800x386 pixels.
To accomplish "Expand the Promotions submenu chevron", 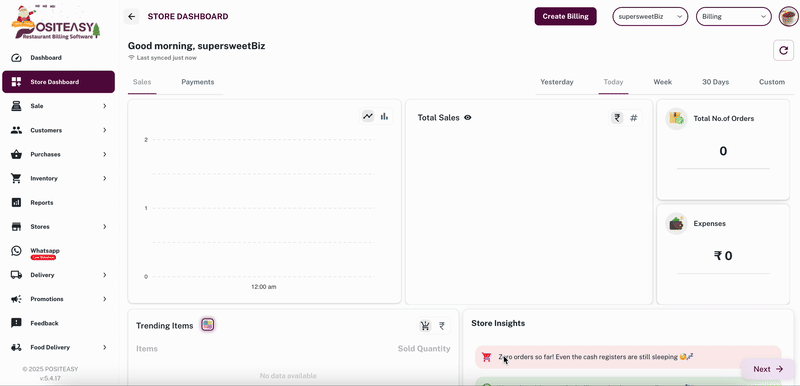I will [105, 299].
